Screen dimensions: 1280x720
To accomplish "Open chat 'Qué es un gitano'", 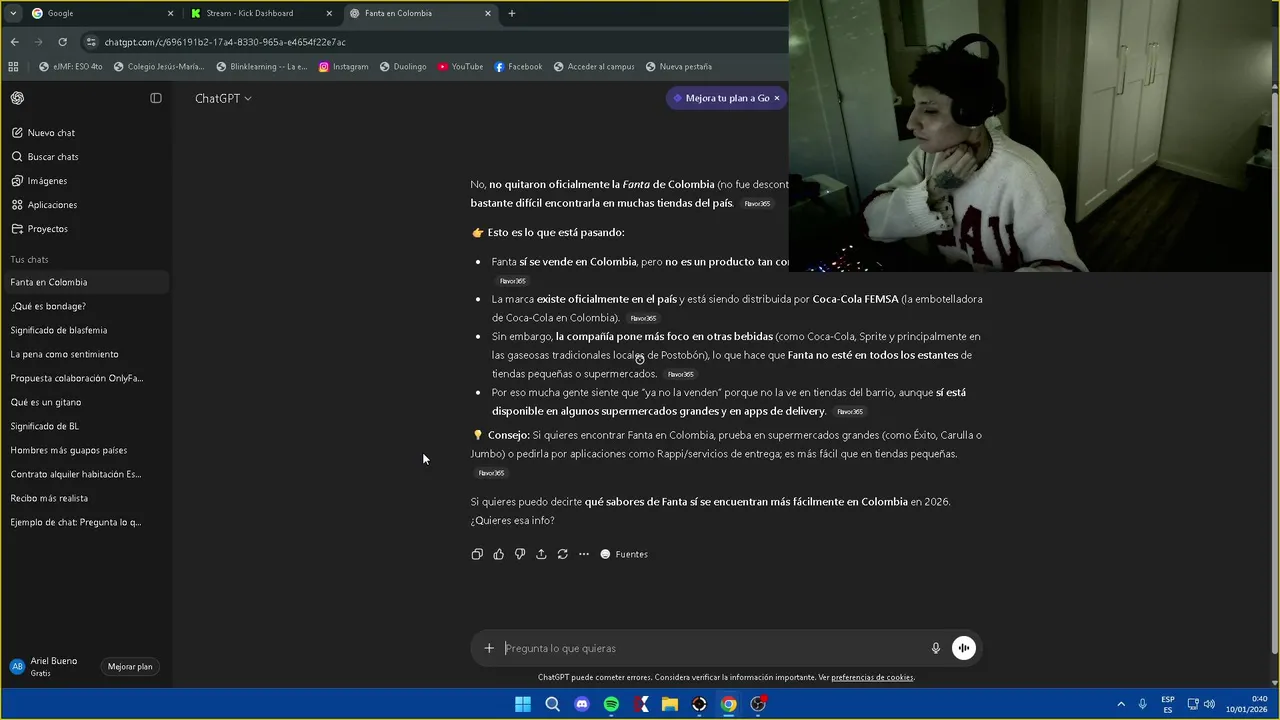I will 85,402.
